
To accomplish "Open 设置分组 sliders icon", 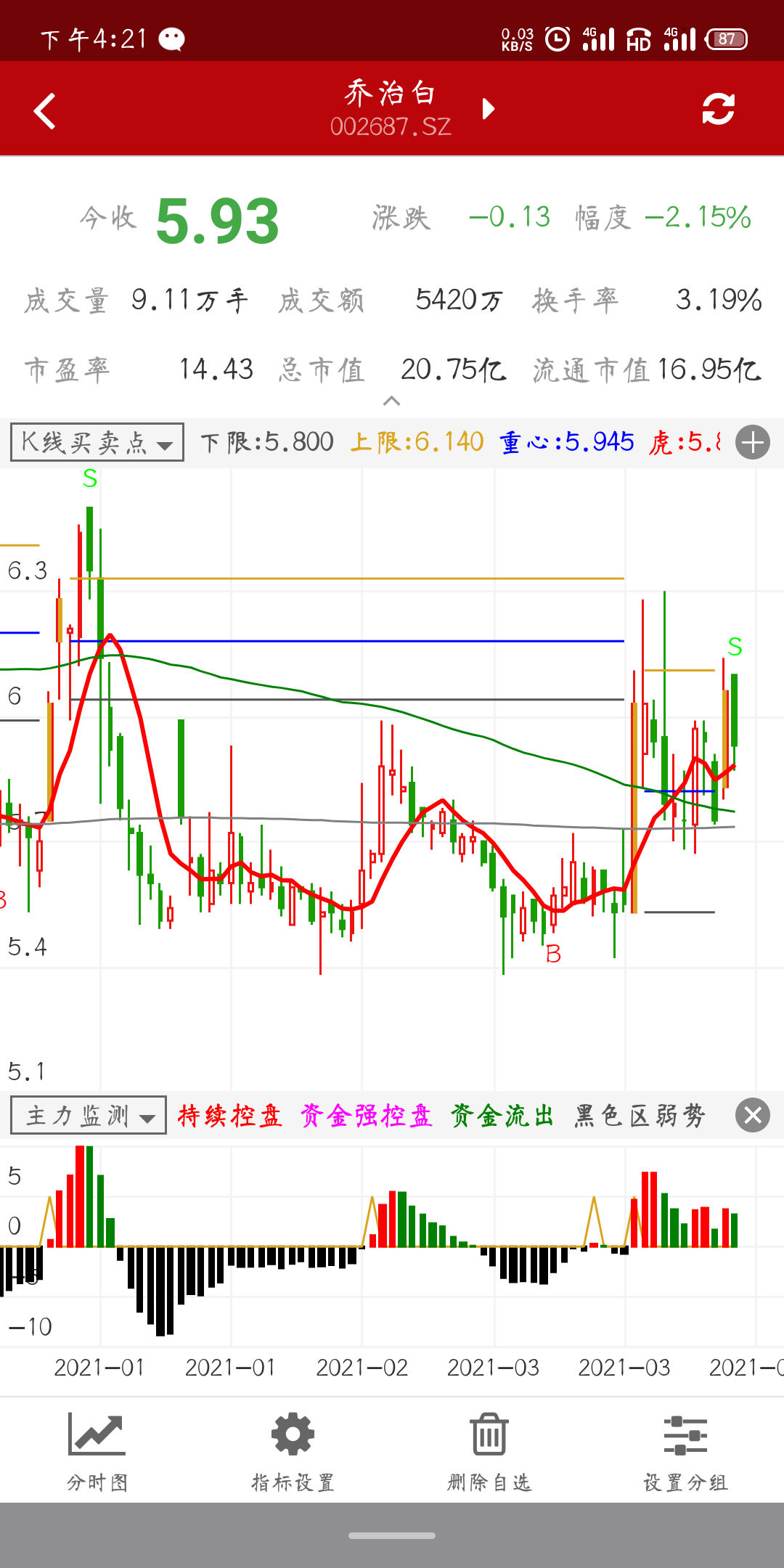I will 685,1435.
